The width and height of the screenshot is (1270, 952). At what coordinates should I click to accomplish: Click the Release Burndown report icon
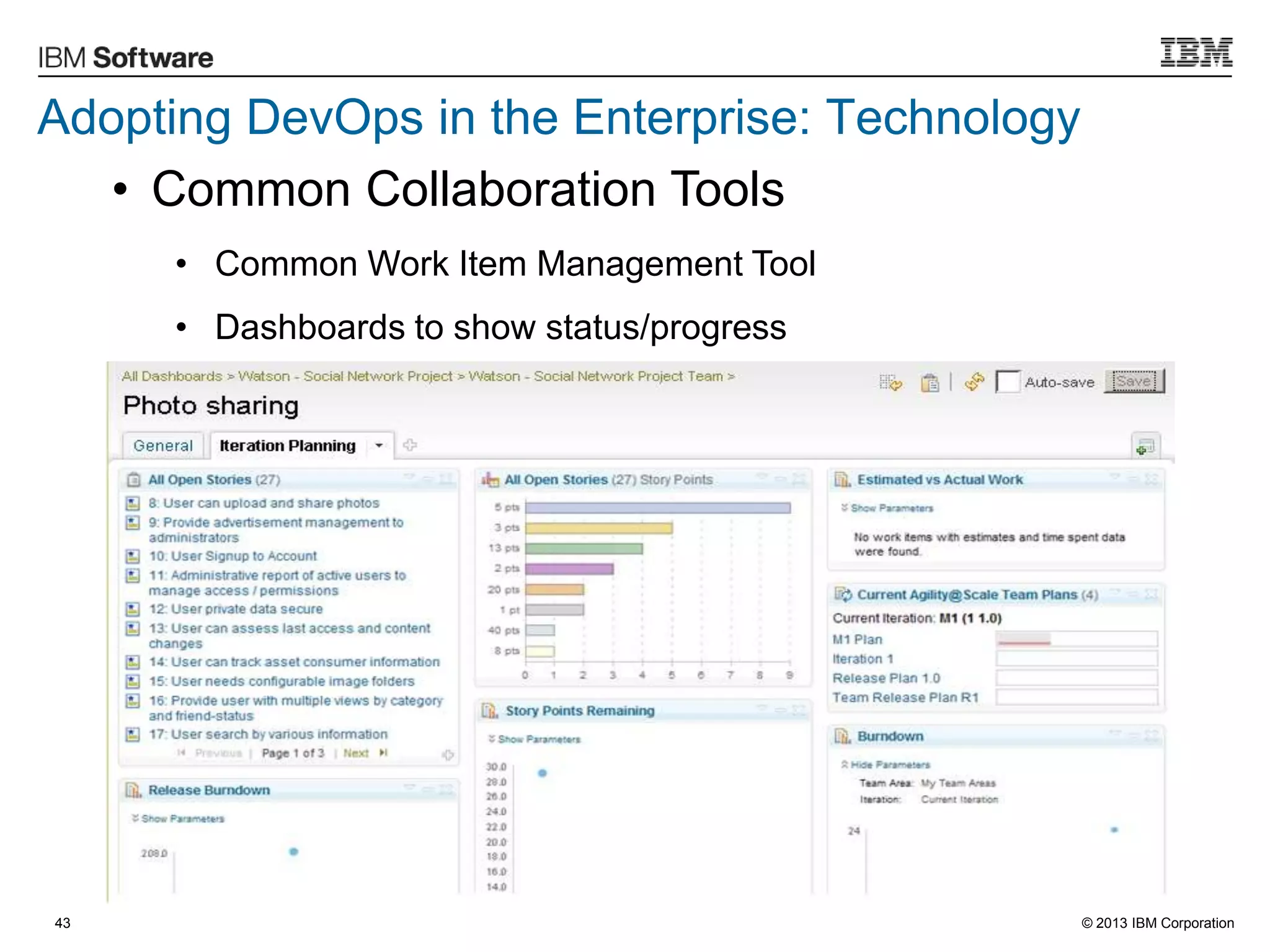[x=133, y=790]
